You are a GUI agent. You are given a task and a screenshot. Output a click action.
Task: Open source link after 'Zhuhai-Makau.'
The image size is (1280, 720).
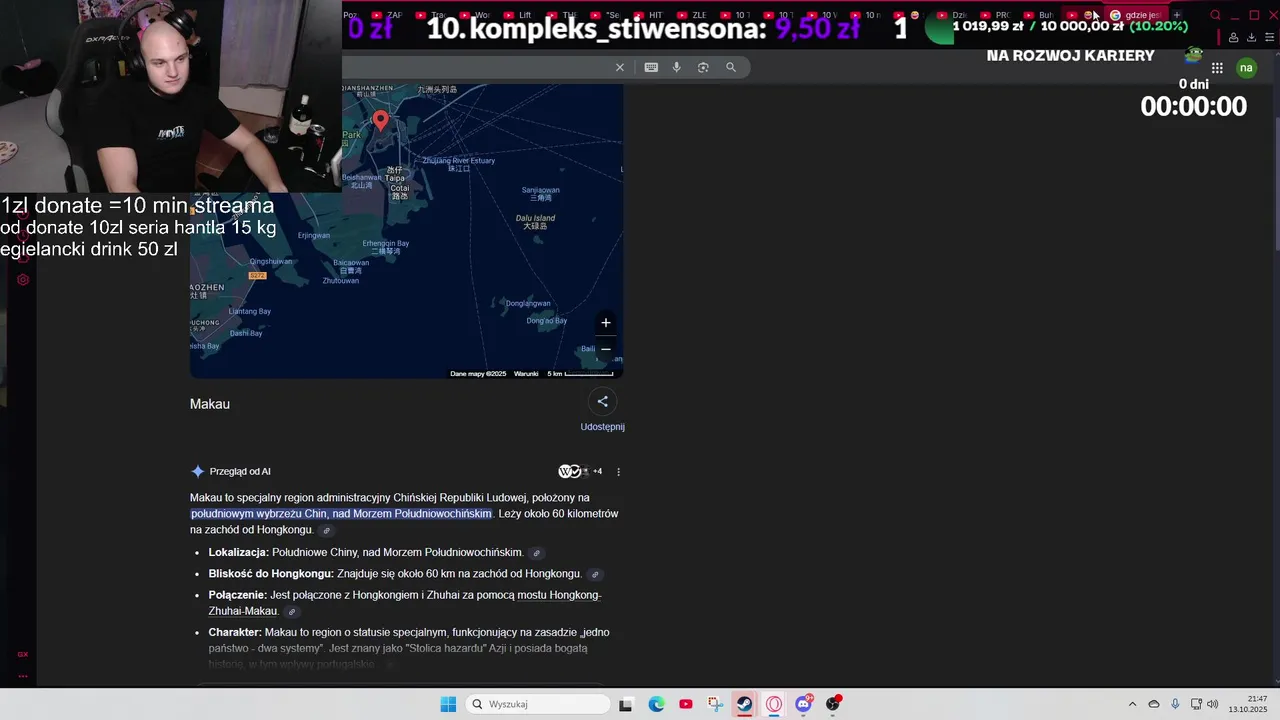[292, 612]
